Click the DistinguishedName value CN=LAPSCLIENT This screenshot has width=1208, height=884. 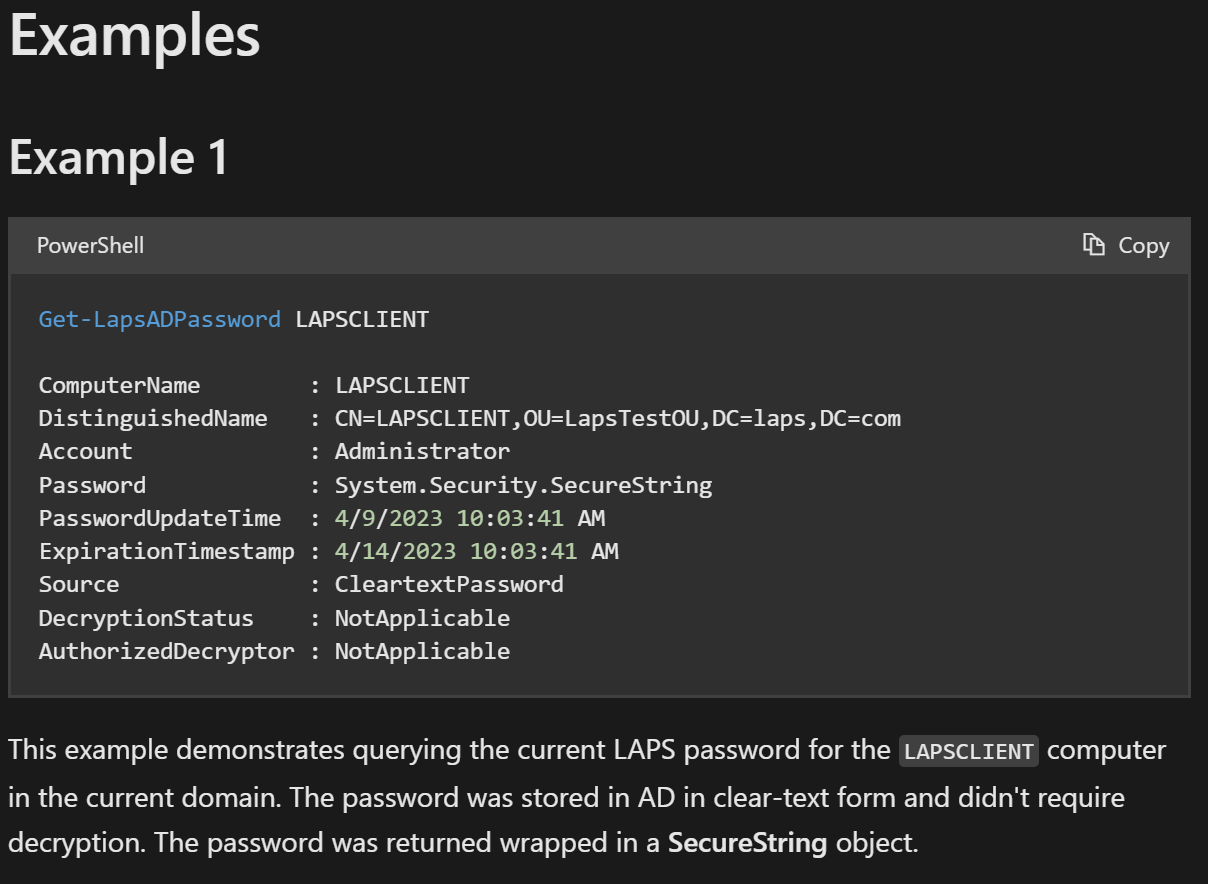[617, 419]
